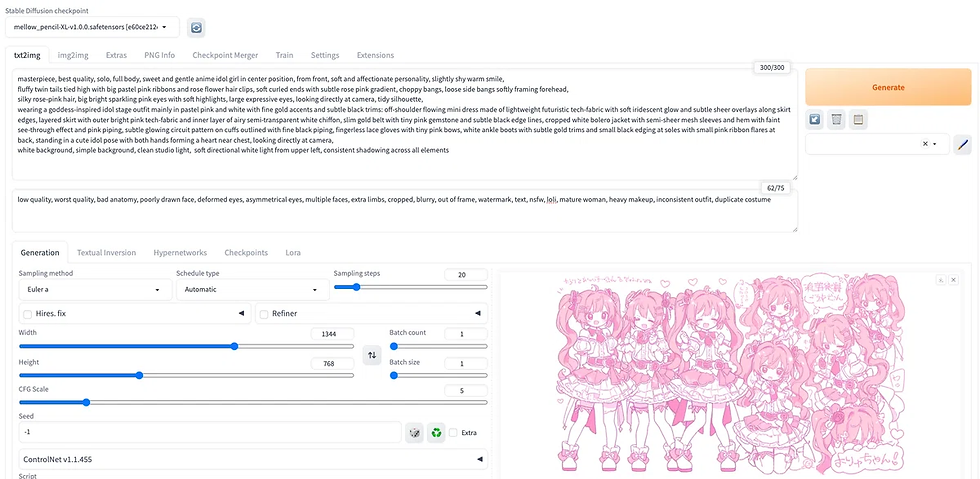Click the Batch size number box
The image size is (980, 479).
(466, 363)
